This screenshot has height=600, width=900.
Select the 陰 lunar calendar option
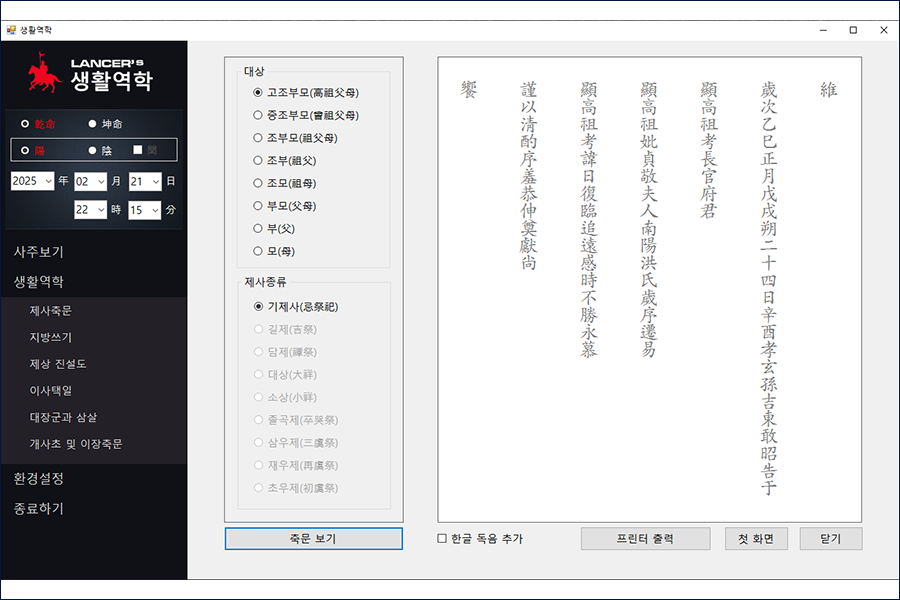[x=93, y=150]
